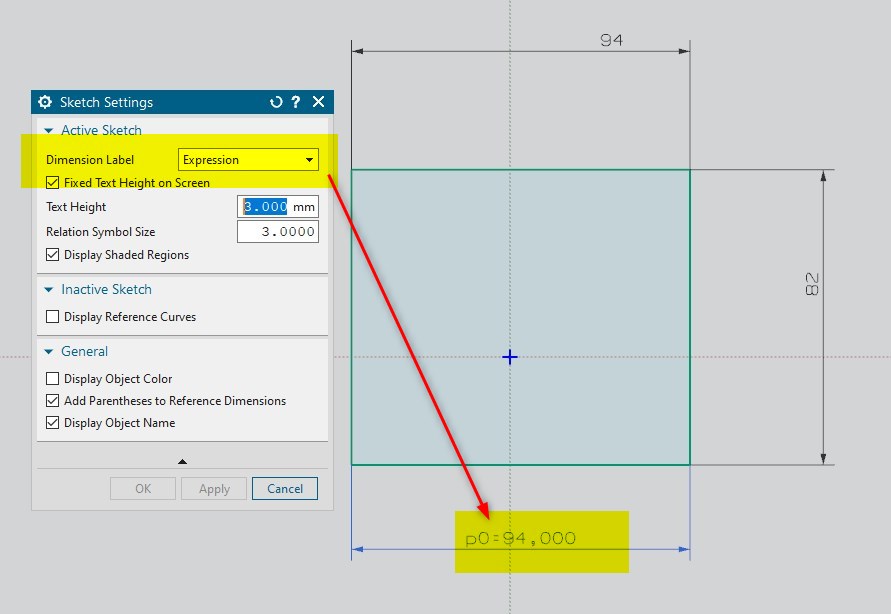Enable Display Object Color
Viewport: 891px width, 614px height.
[x=52, y=378]
